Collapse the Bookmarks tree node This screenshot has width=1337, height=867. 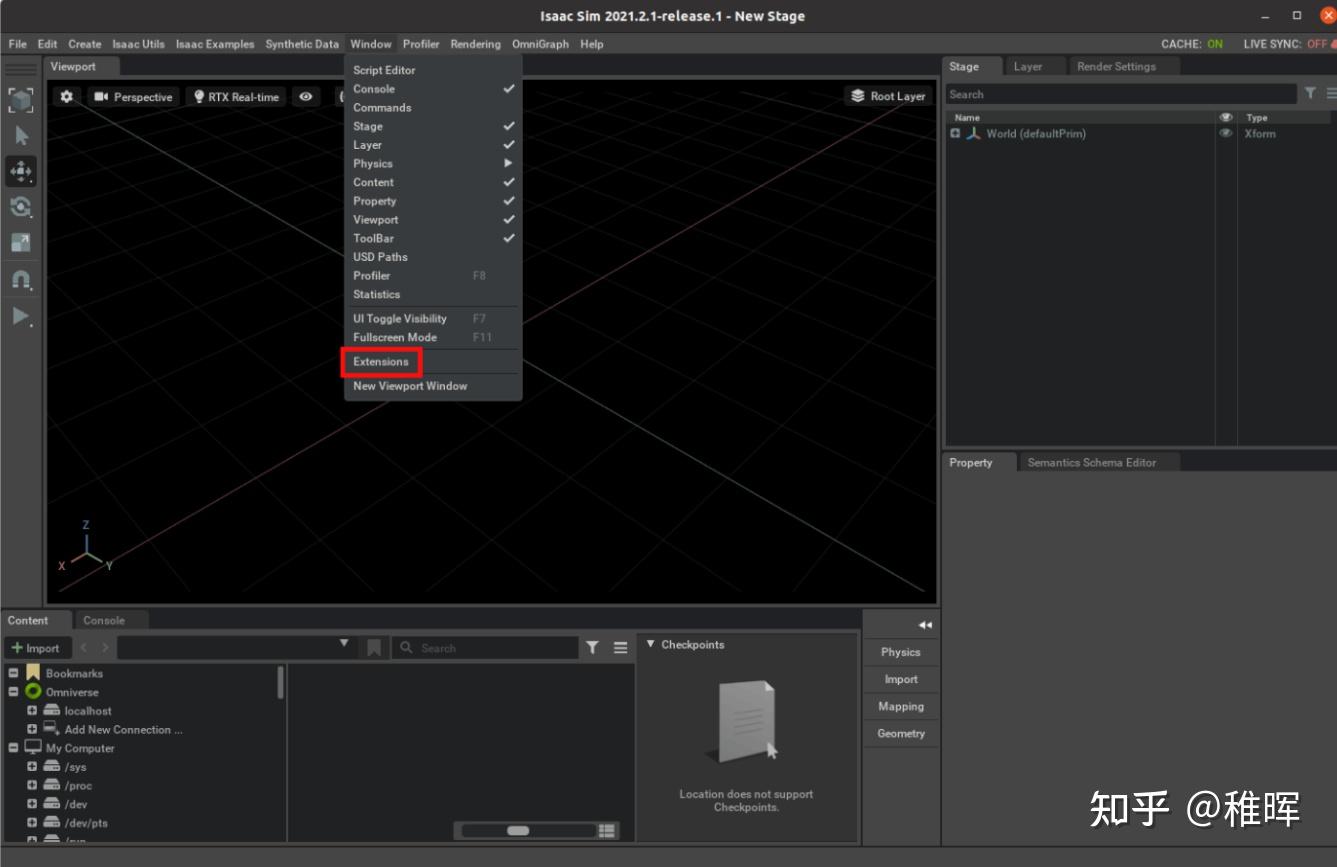[14, 673]
